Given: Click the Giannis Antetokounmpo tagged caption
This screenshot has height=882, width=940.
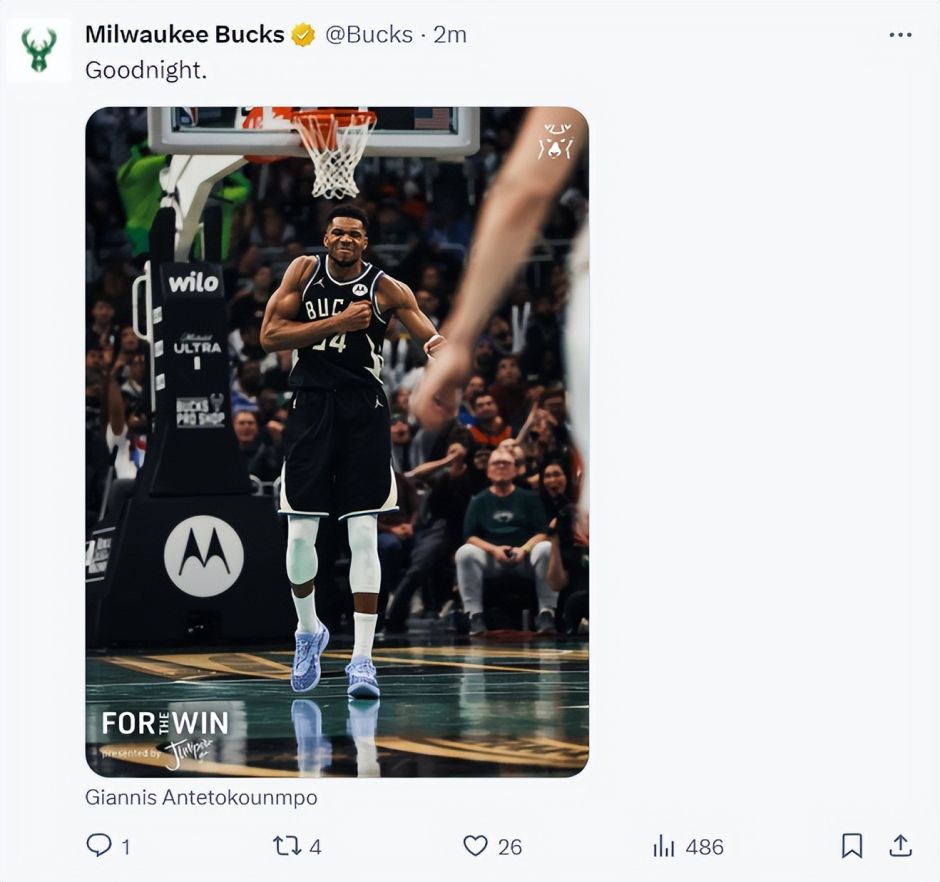Looking at the screenshot, I should tap(201, 797).
